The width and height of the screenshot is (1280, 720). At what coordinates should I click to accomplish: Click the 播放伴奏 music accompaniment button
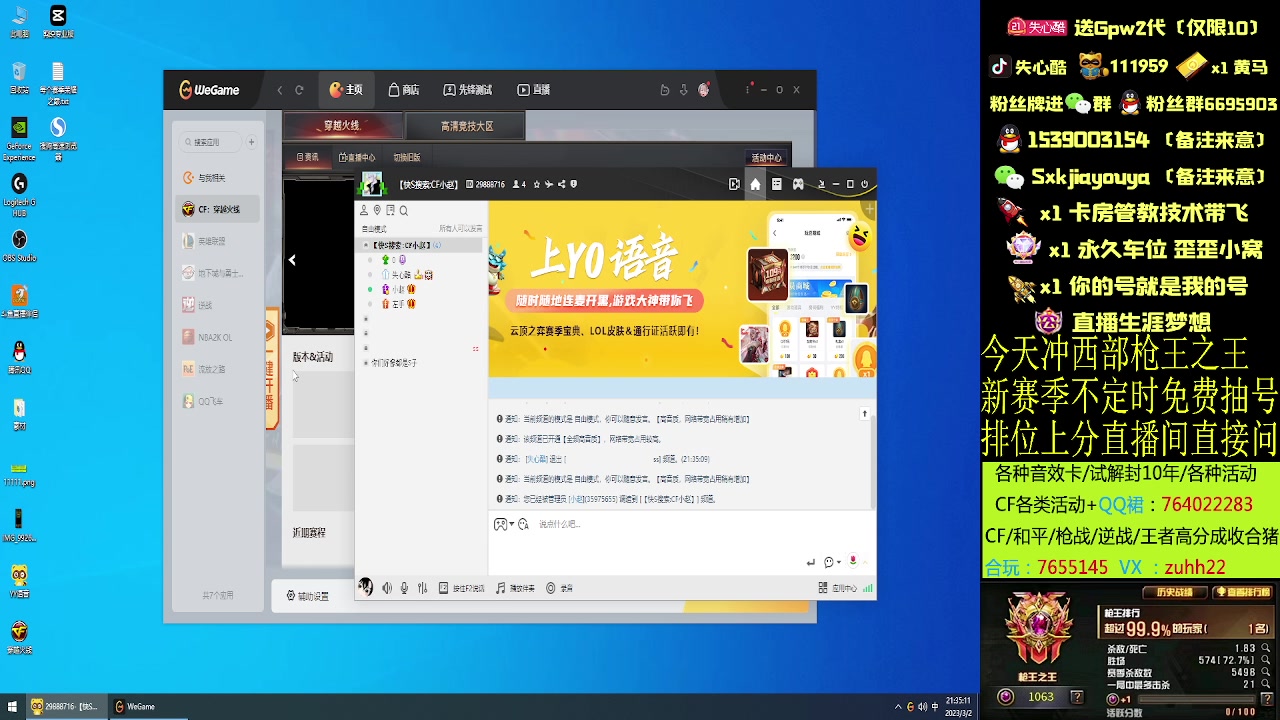(x=516, y=588)
